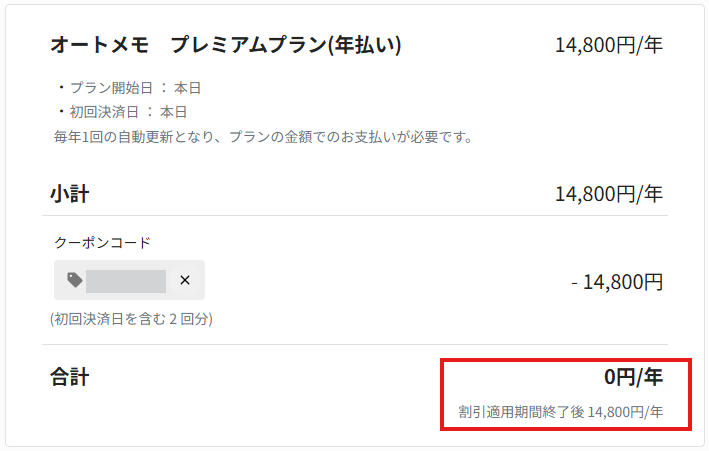709x451 pixels.
Task: Click the クーポンコード label
Action: click(102, 243)
